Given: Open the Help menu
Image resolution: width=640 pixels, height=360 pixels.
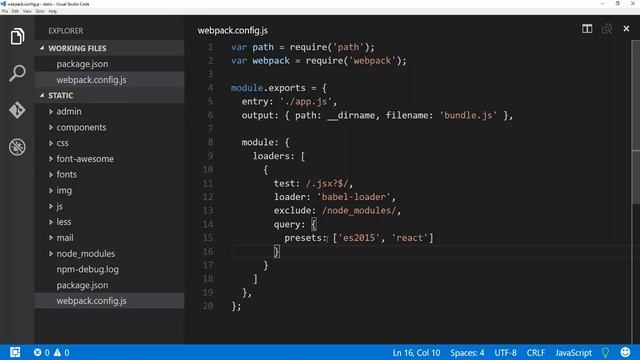Looking at the screenshot, I should click(53, 11).
